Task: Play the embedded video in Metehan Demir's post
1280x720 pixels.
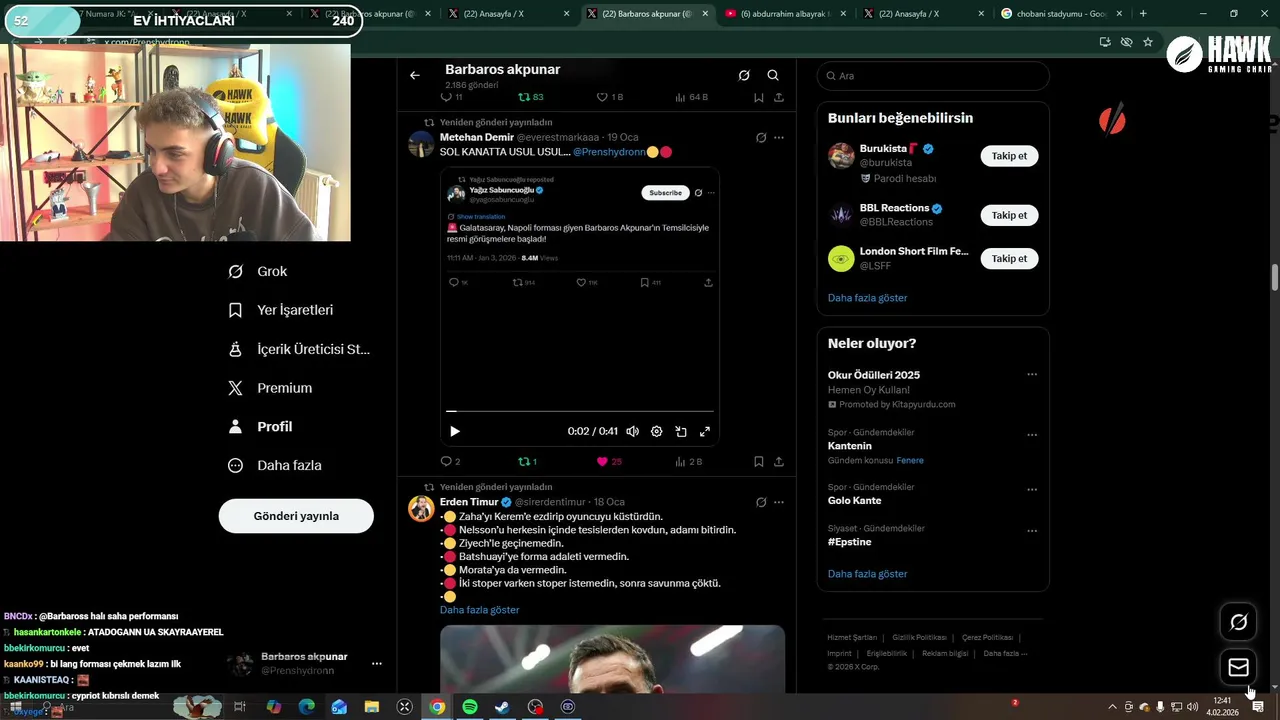Action: (x=455, y=431)
